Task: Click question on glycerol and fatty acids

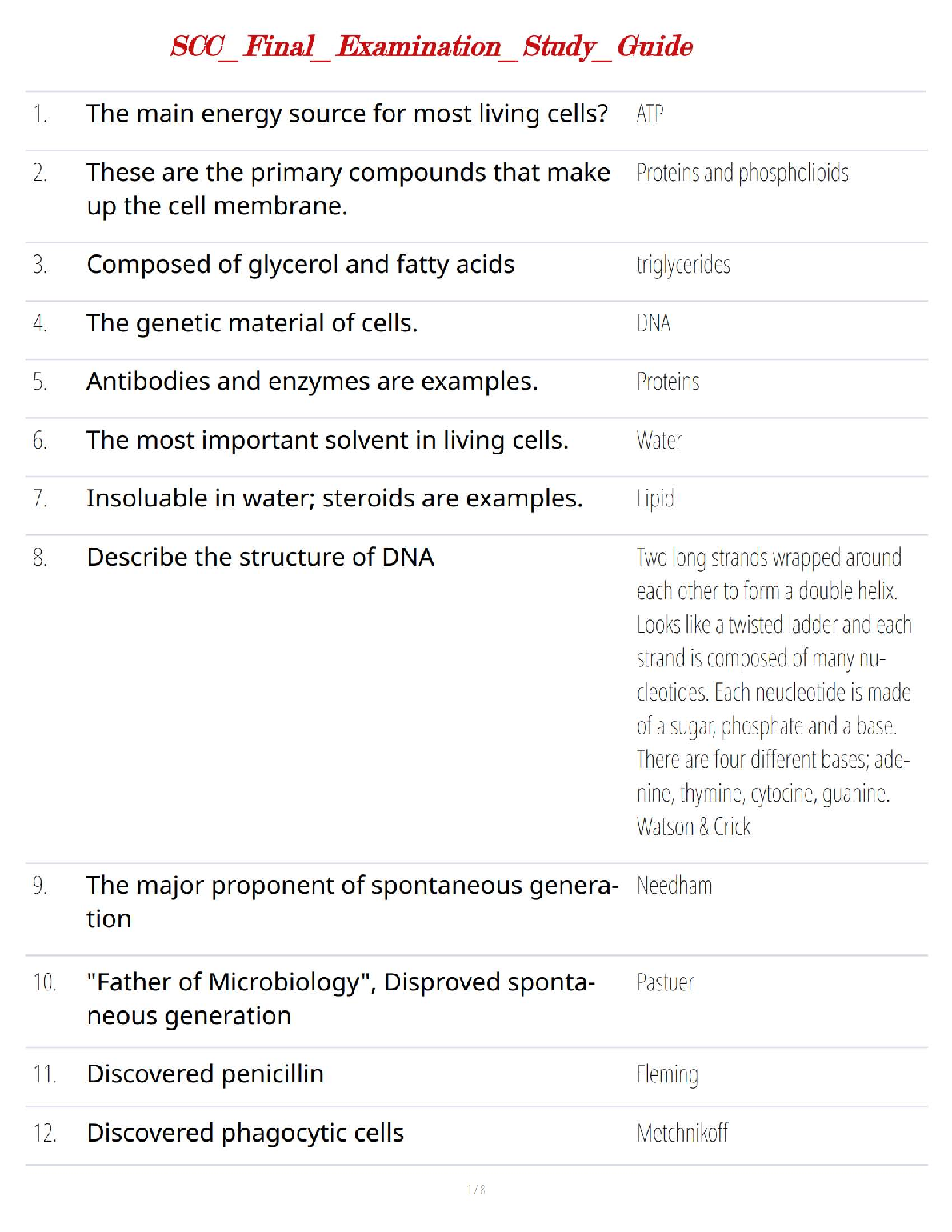Action: point(300,265)
